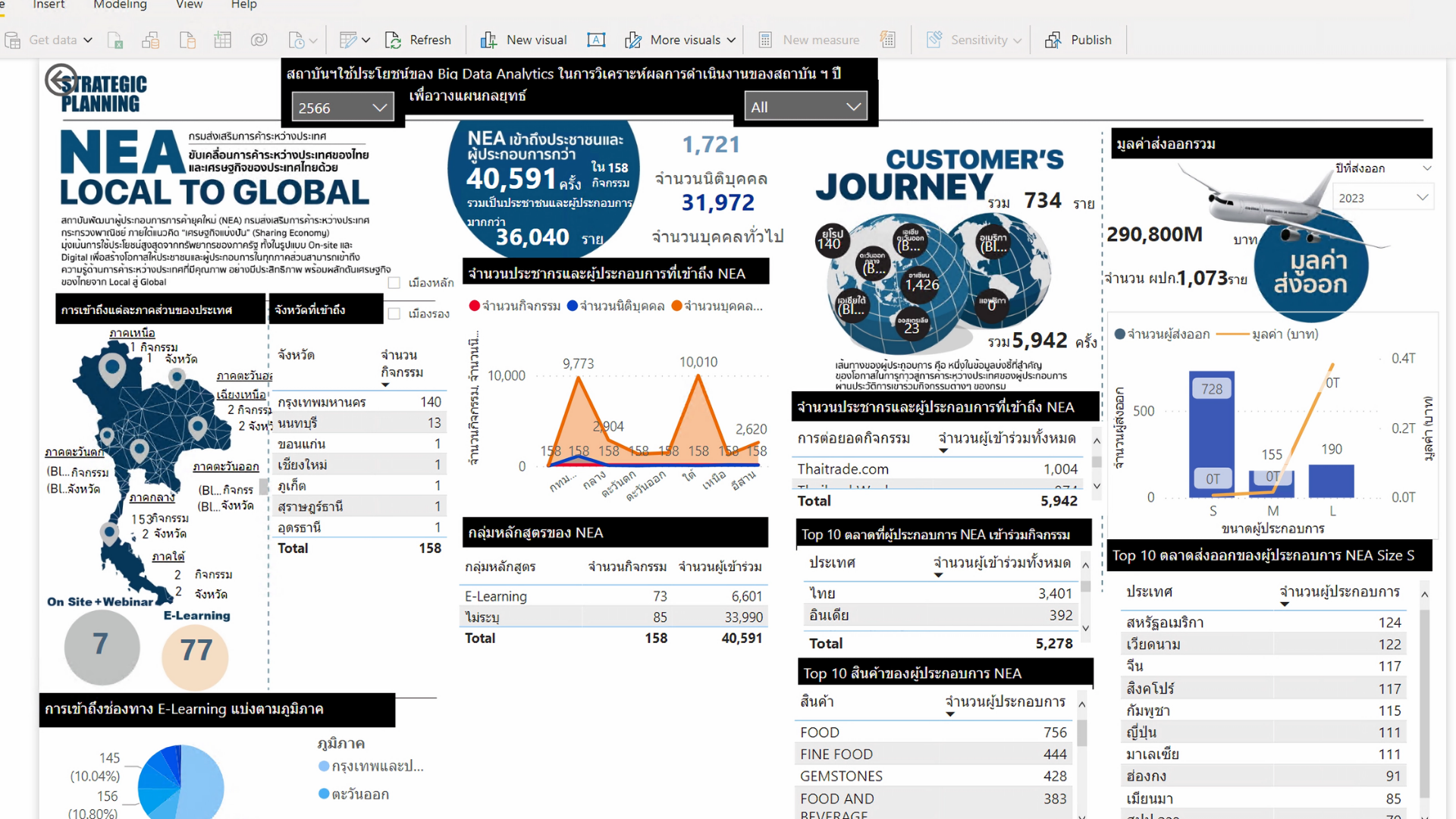The height and width of the screenshot is (819, 1456).
Task: Click the Refresh button label
Action: [430, 40]
